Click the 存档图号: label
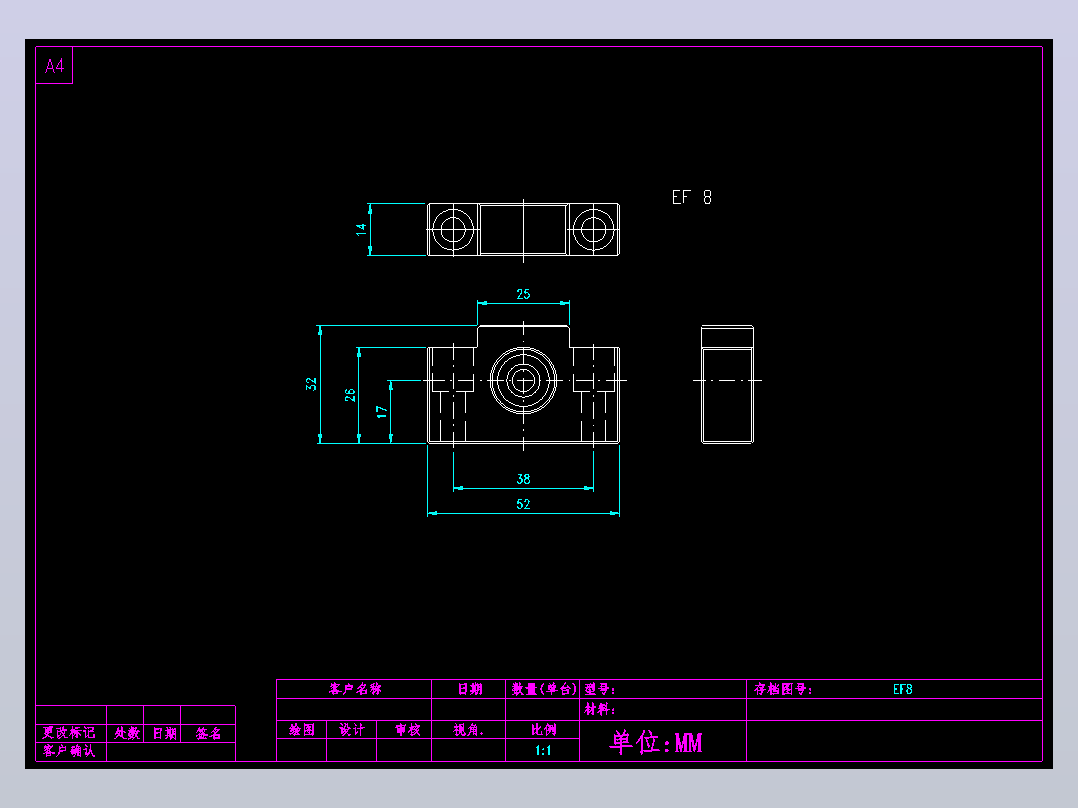The height and width of the screenshot is (808, 1078). (x=783, y=689)
